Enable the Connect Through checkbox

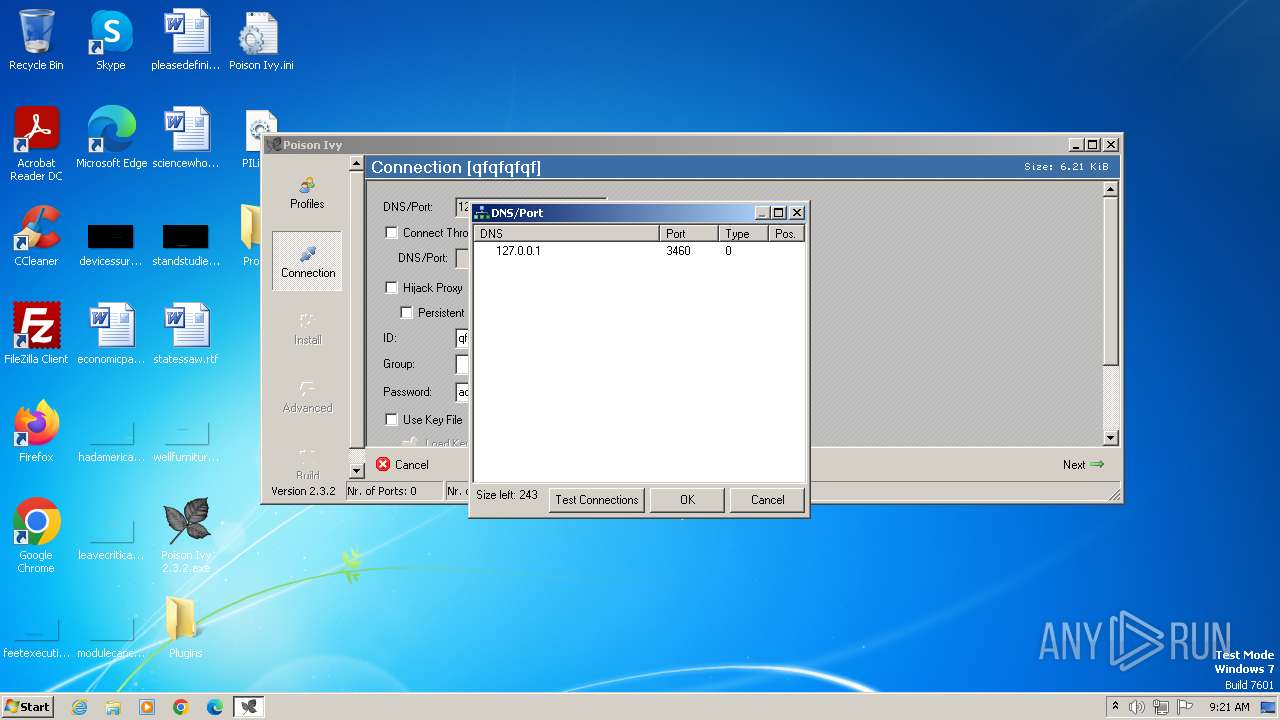[x=392, y=233]
